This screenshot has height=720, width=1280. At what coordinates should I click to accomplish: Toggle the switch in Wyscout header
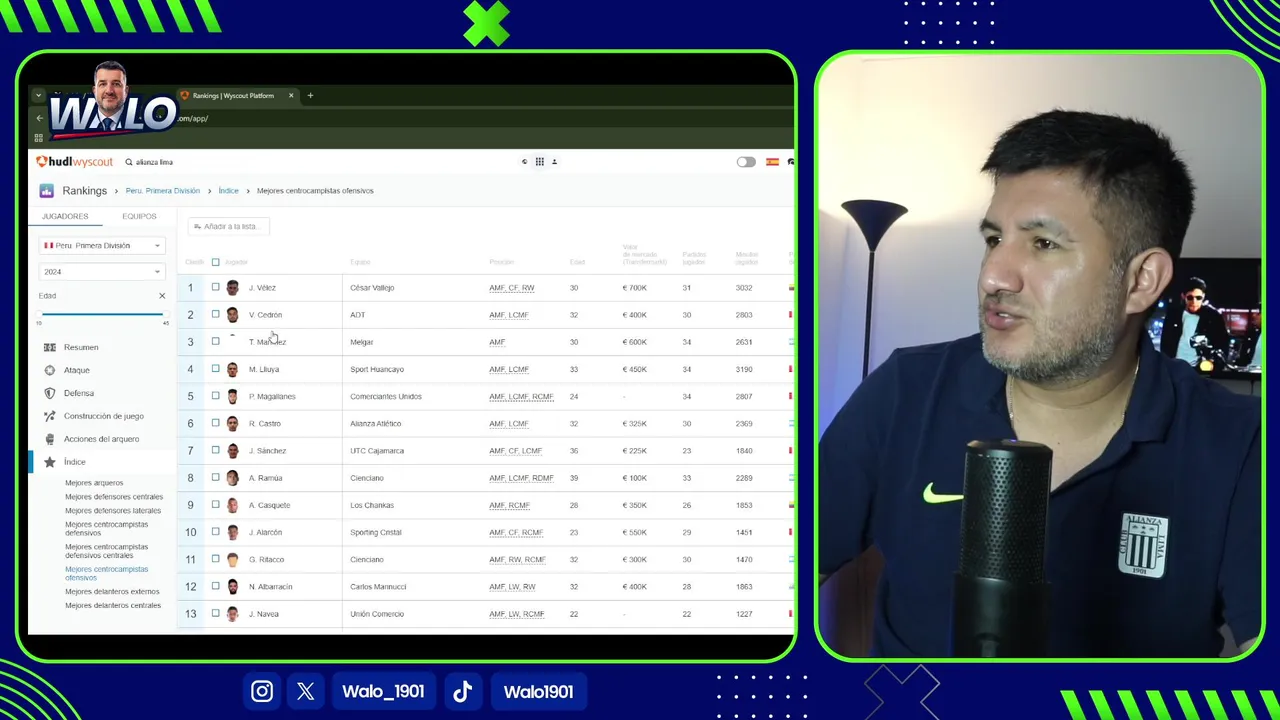tap(746, 162)
